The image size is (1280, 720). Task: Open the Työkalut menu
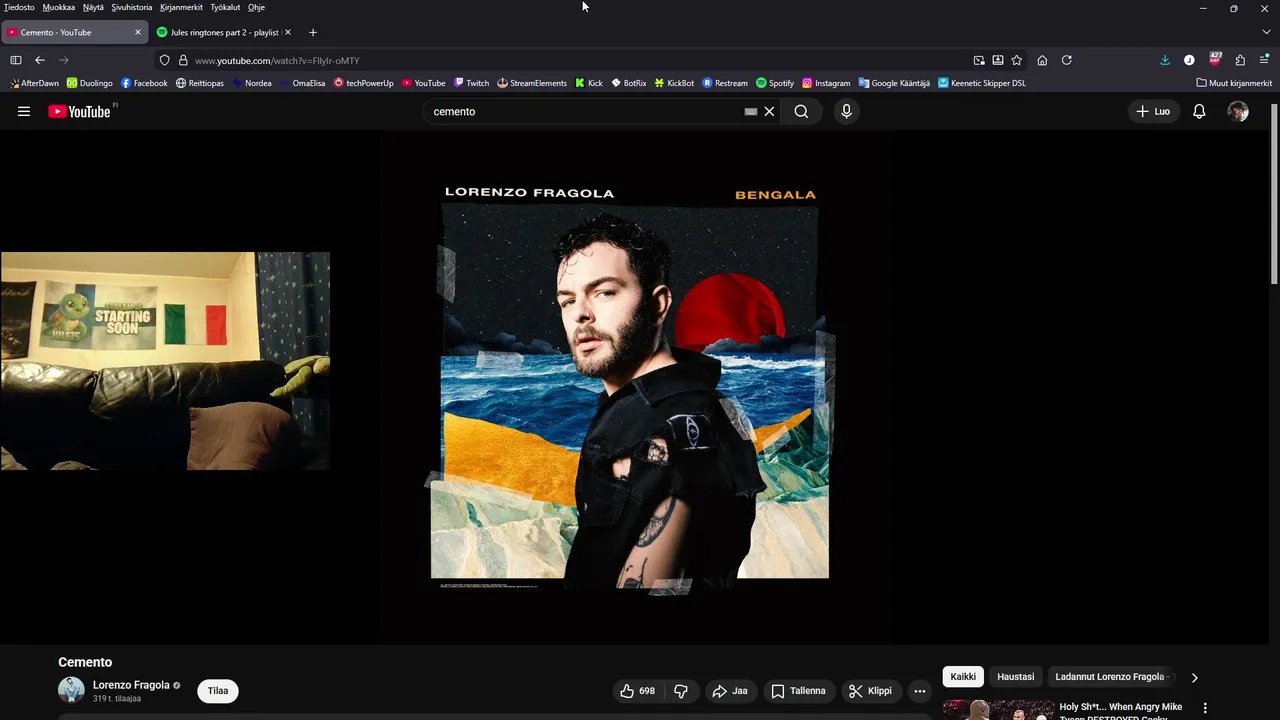tap(225, 7)
